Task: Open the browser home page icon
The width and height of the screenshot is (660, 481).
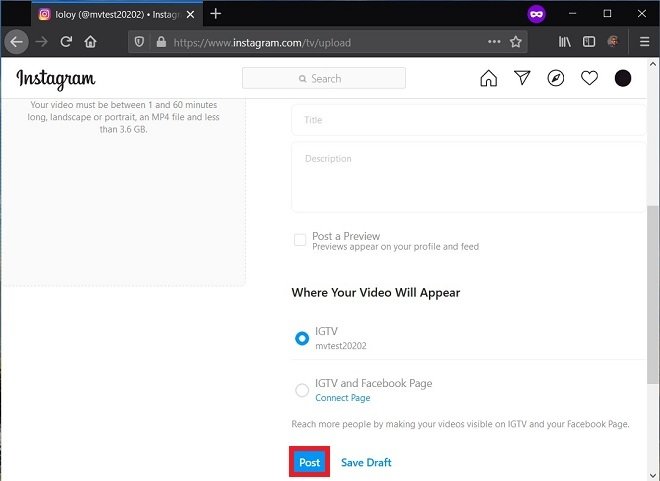Action: point(90,42)
